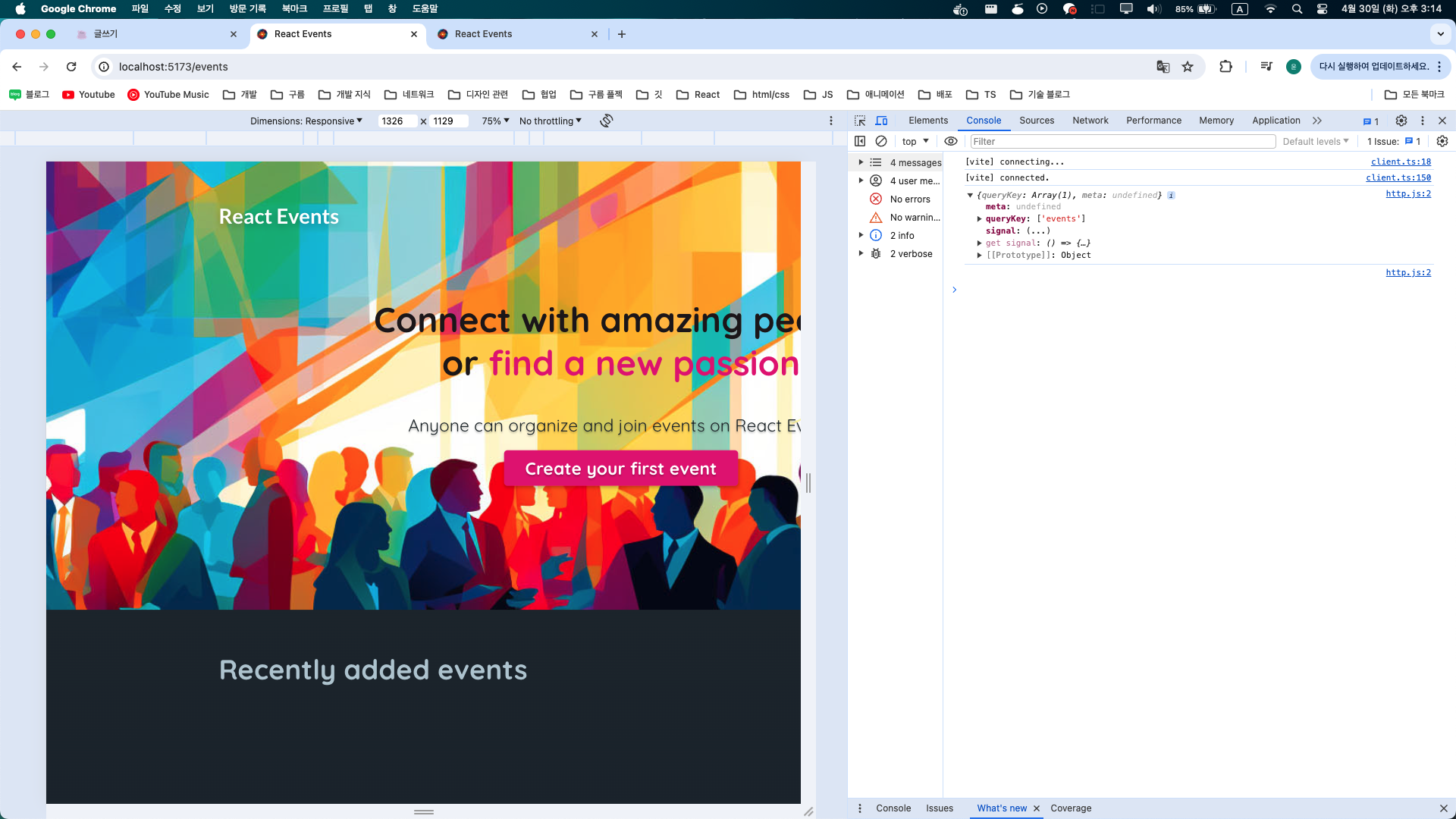Expand the 4 messages group
This screenshot has width=1456, height=819.
(861, 162)
